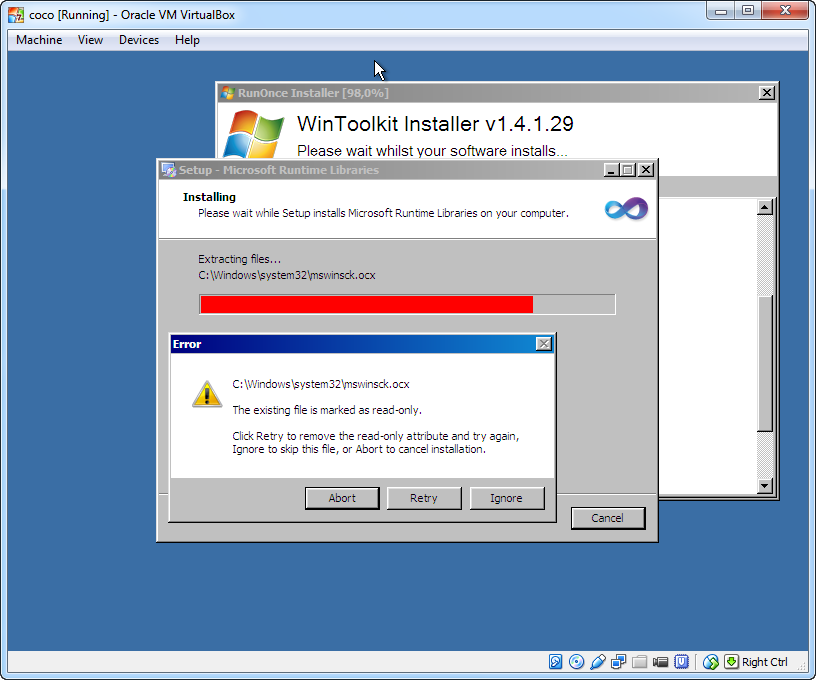This screenshot has width=816, height=680.
Task: Click the network adapters status icon
Action: [619, 662]
